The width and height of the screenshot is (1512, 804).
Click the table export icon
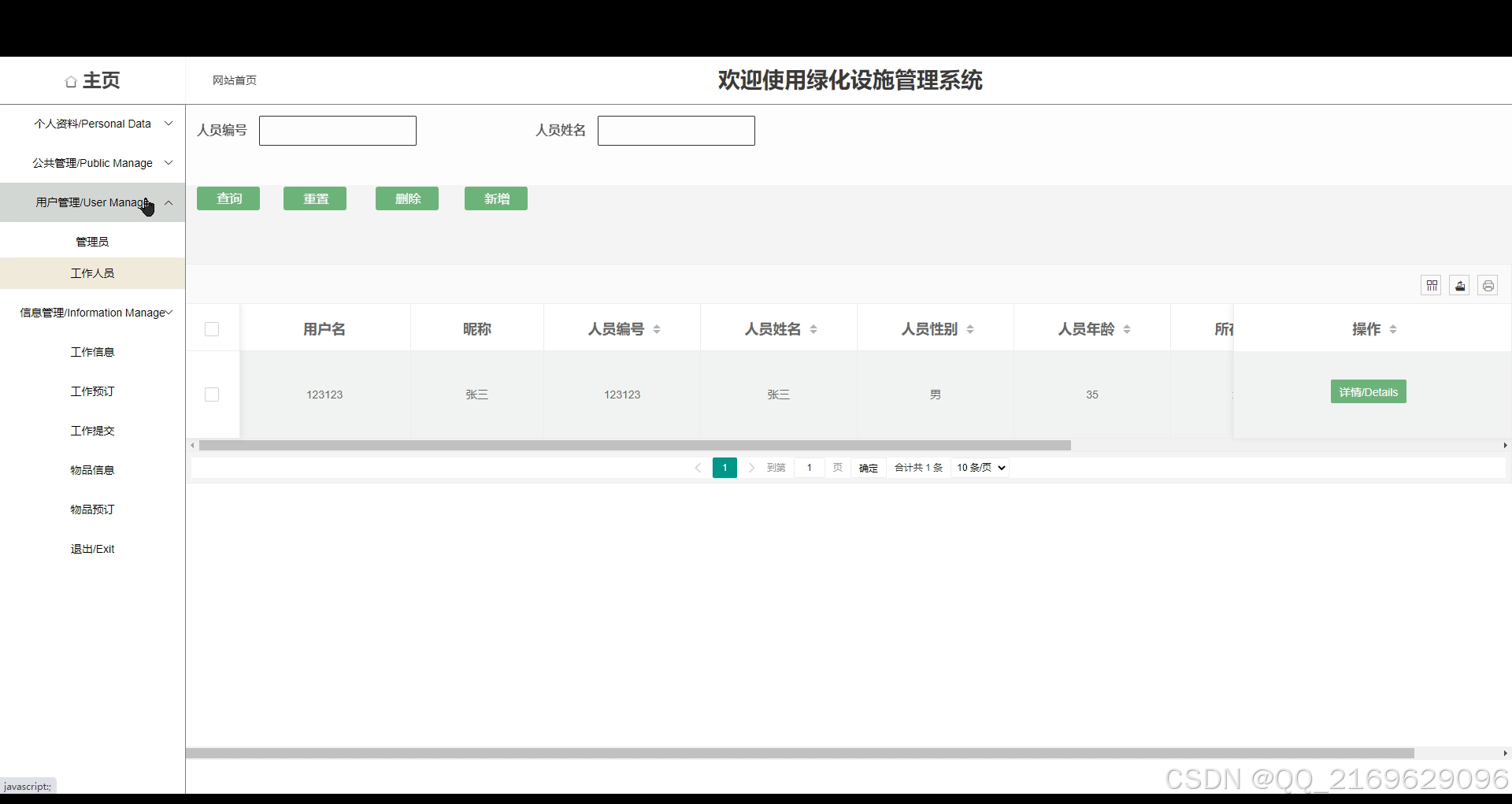(1460, 285)
